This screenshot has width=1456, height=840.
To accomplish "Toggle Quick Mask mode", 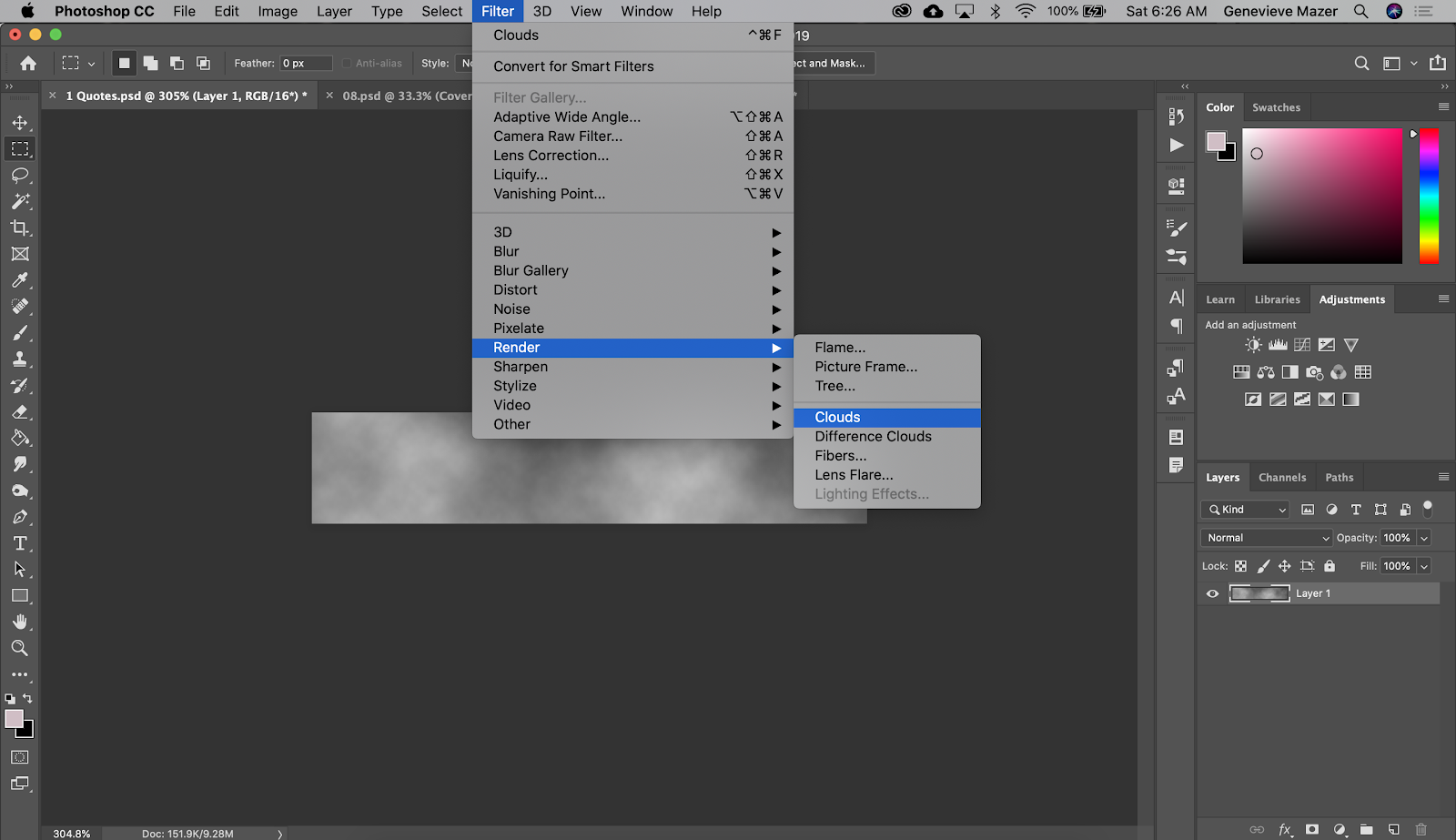I will pos(20,757).
